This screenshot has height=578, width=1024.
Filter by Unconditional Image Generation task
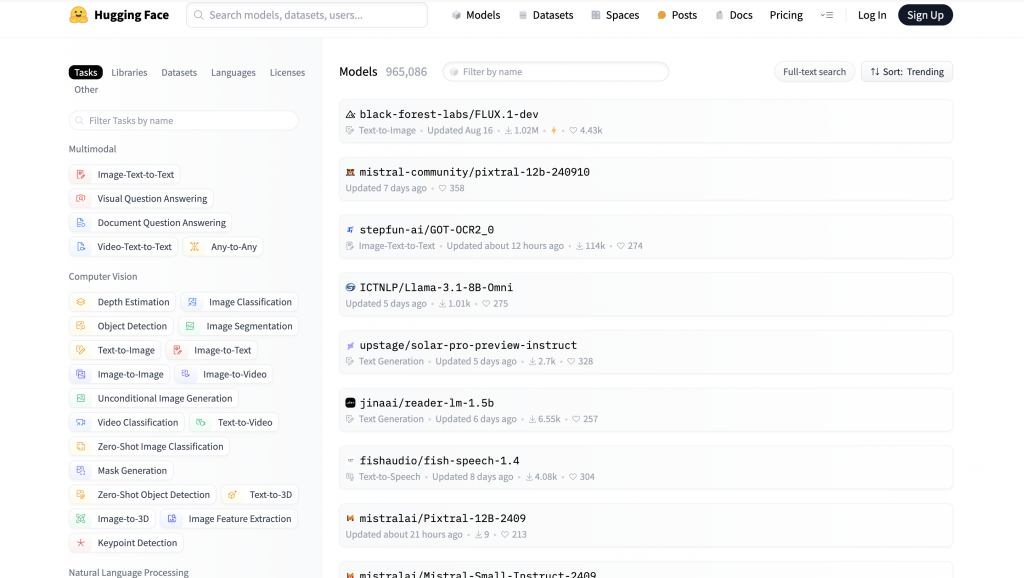153,398
